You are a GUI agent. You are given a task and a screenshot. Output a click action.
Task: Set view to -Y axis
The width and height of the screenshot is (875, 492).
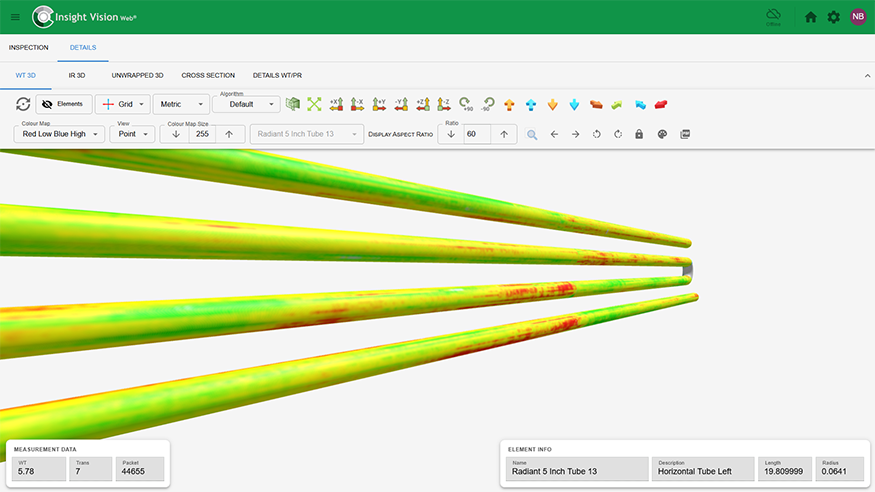tap(401, 104)
